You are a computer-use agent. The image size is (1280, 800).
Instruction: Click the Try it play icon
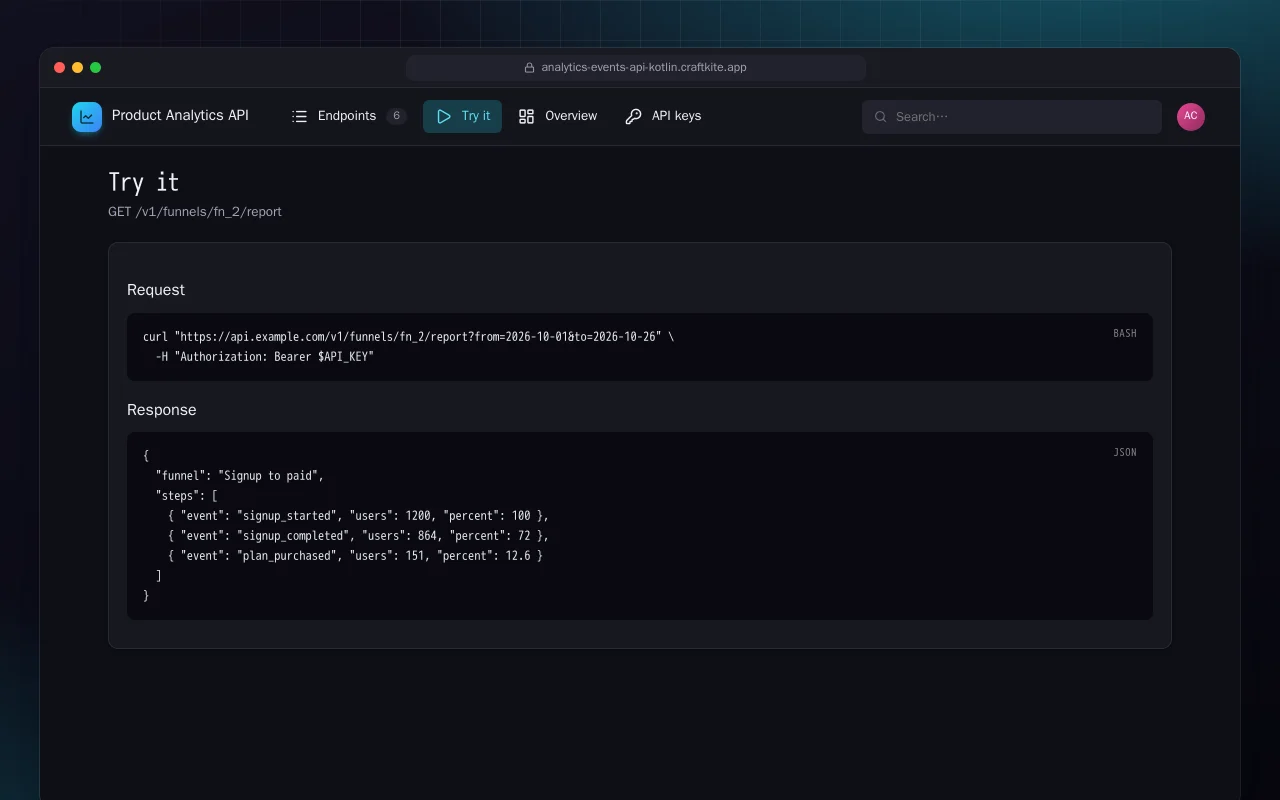click(x=444, y=116)
